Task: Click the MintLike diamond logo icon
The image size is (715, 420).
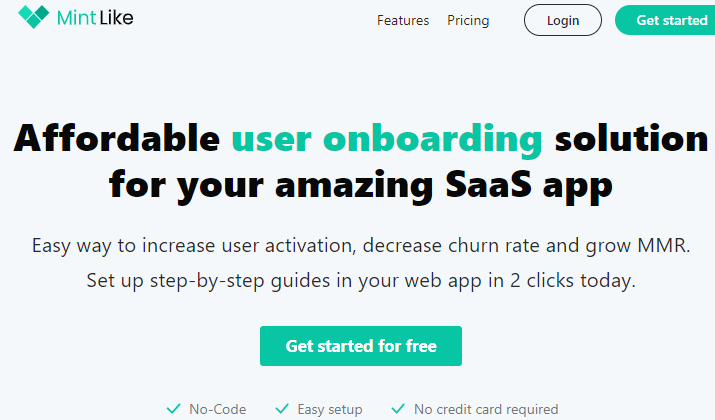Action: [33, 17]
